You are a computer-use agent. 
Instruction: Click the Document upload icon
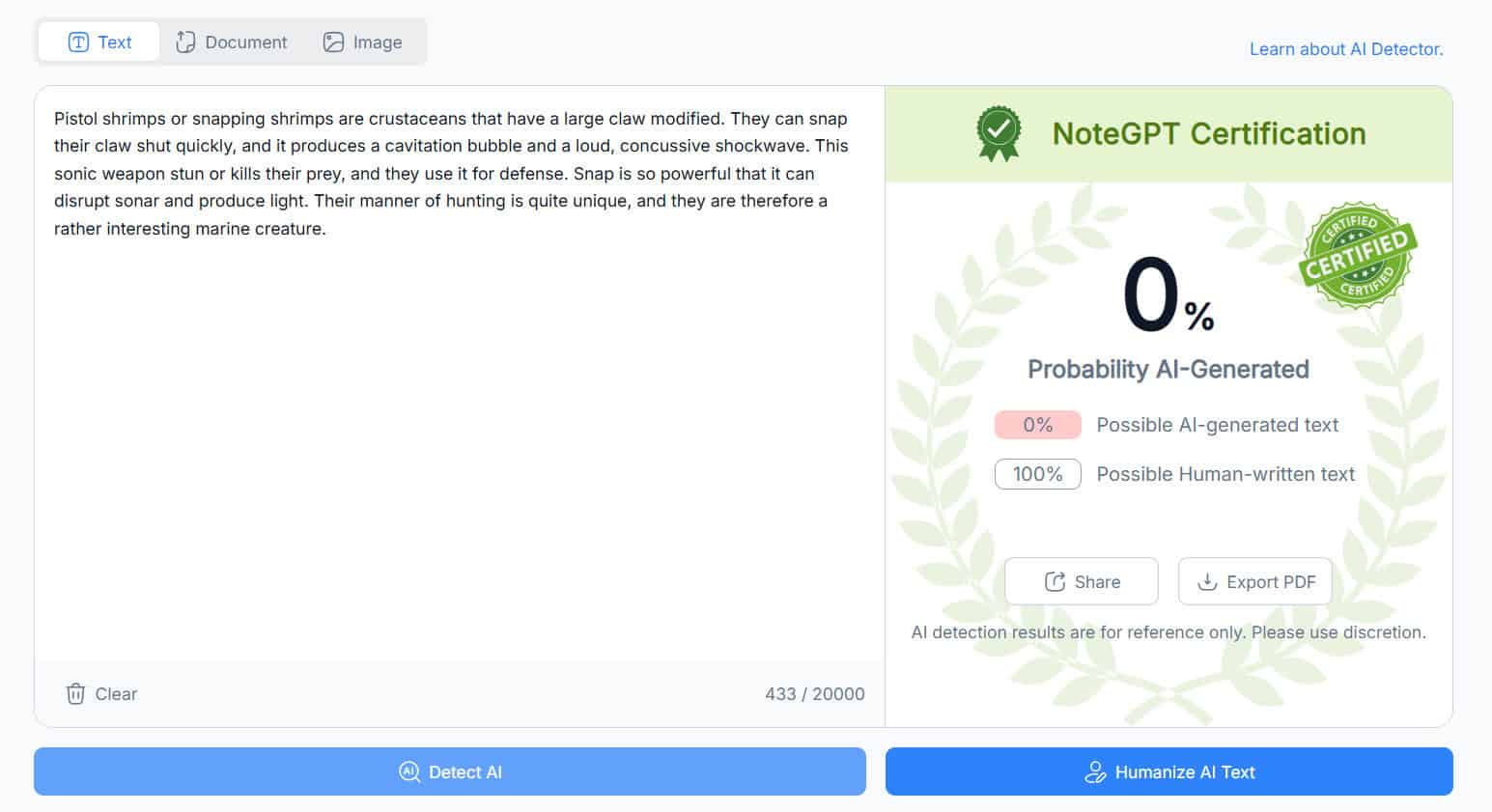pyautogui.click(x=185, y=42)
